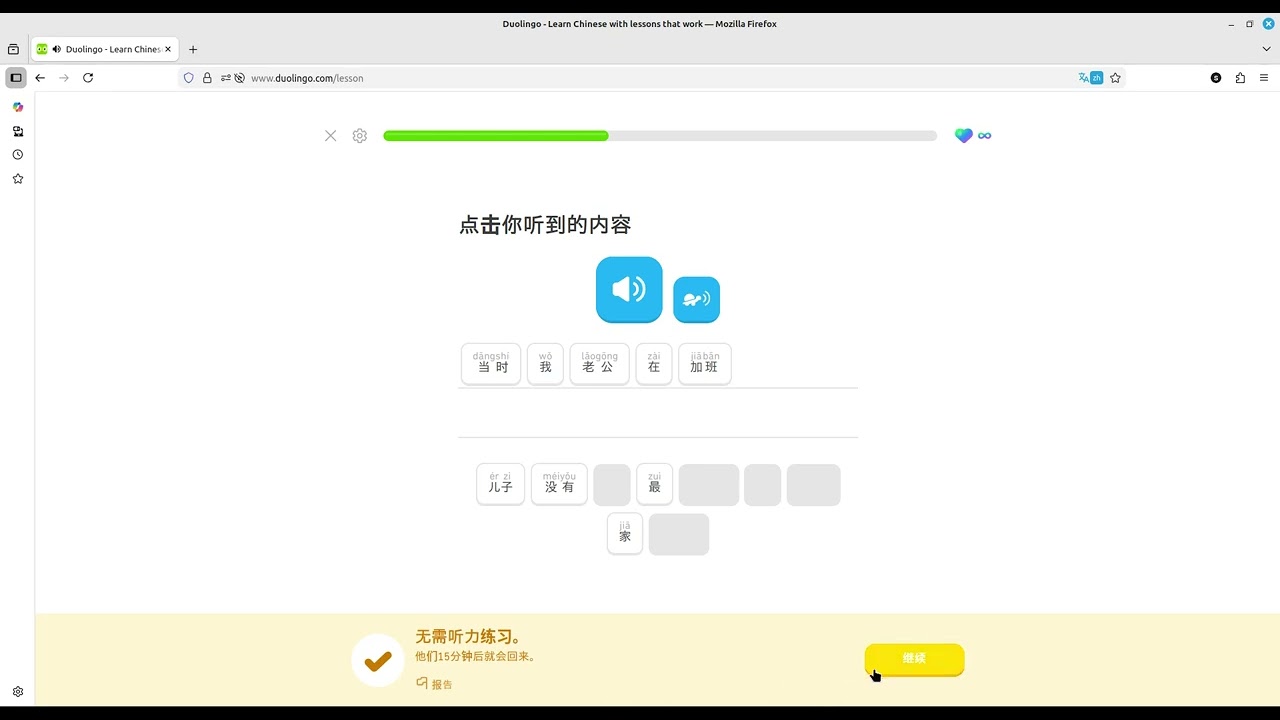Play the audio with the speaker button

click(629, 289)
